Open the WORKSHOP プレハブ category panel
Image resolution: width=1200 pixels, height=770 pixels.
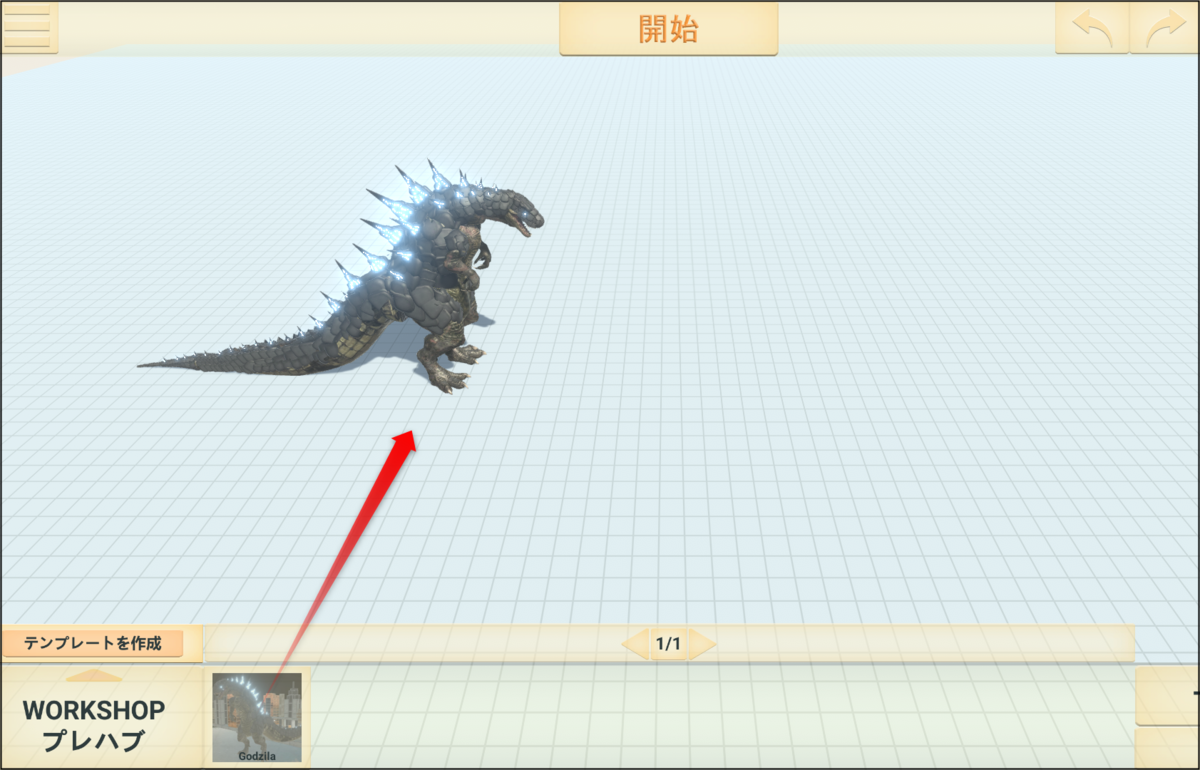pyautogui.click(x=94, y=725)
